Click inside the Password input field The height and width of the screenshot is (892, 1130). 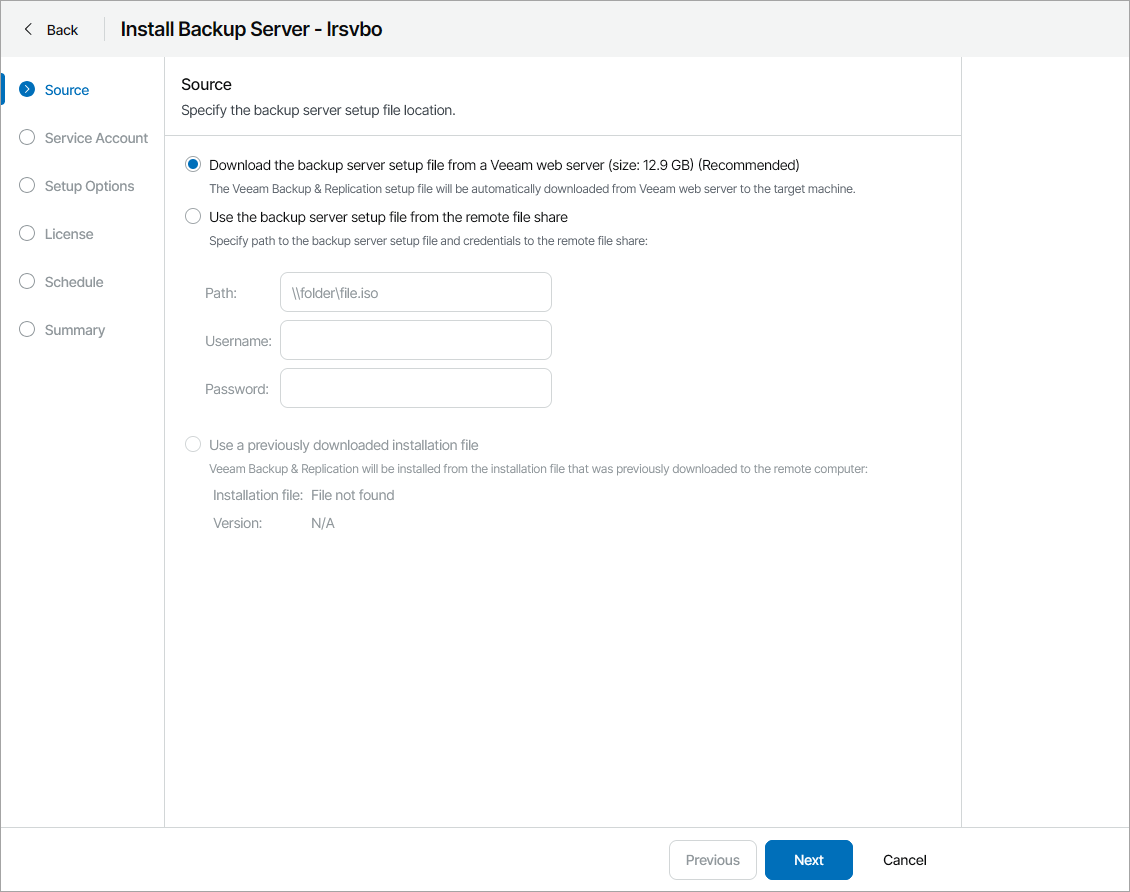click(415, 388)
